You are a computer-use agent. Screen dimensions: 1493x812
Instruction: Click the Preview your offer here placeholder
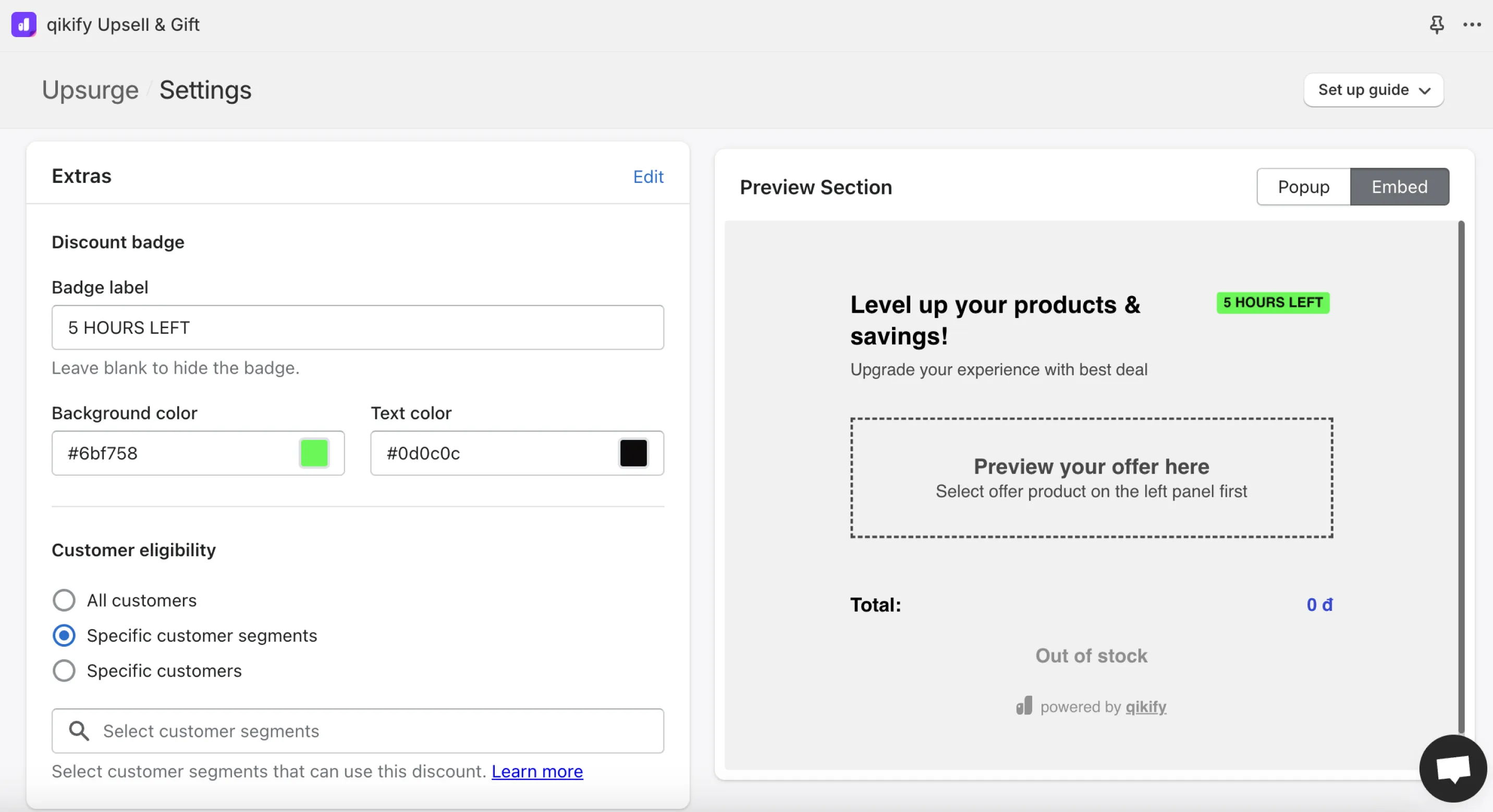(x=1092, y=477)
